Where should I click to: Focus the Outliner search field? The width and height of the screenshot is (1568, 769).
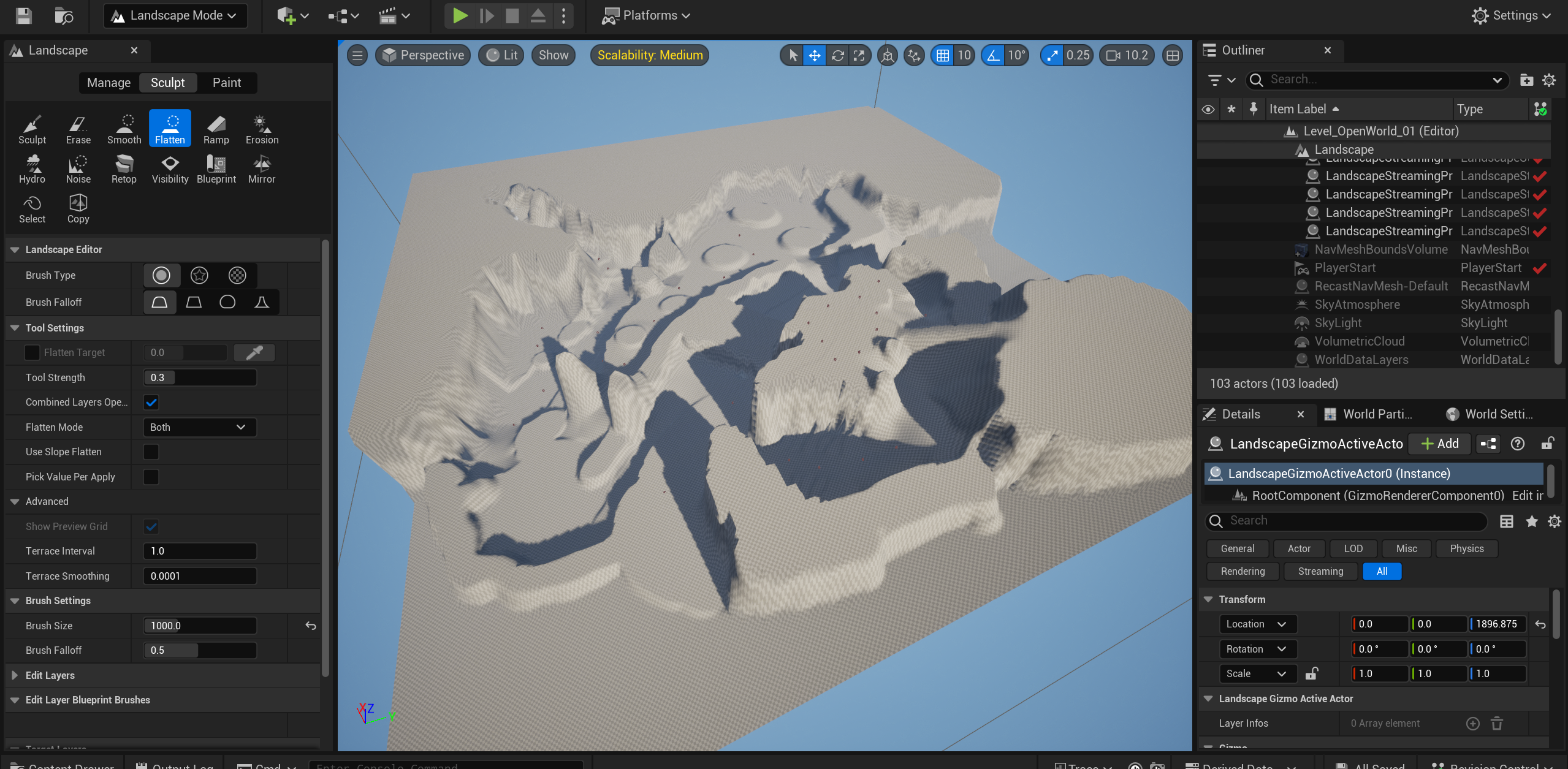point(1376,80)
